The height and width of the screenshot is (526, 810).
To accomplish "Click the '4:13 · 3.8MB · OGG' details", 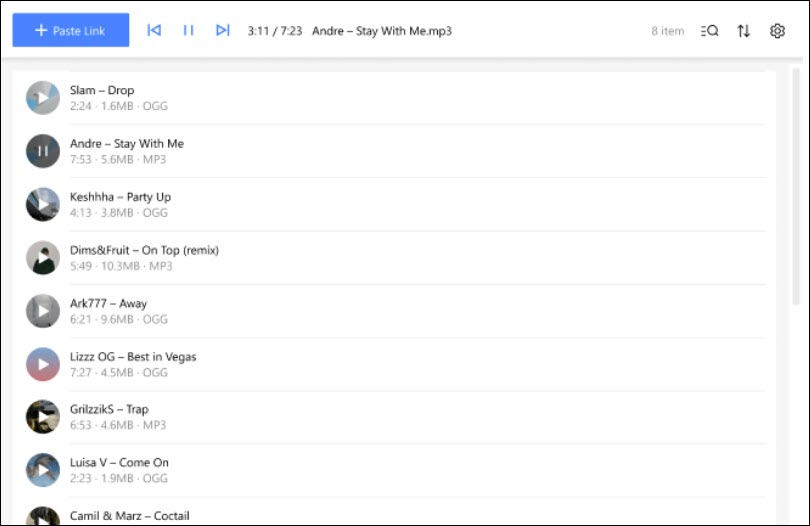I will coord(119,212).
